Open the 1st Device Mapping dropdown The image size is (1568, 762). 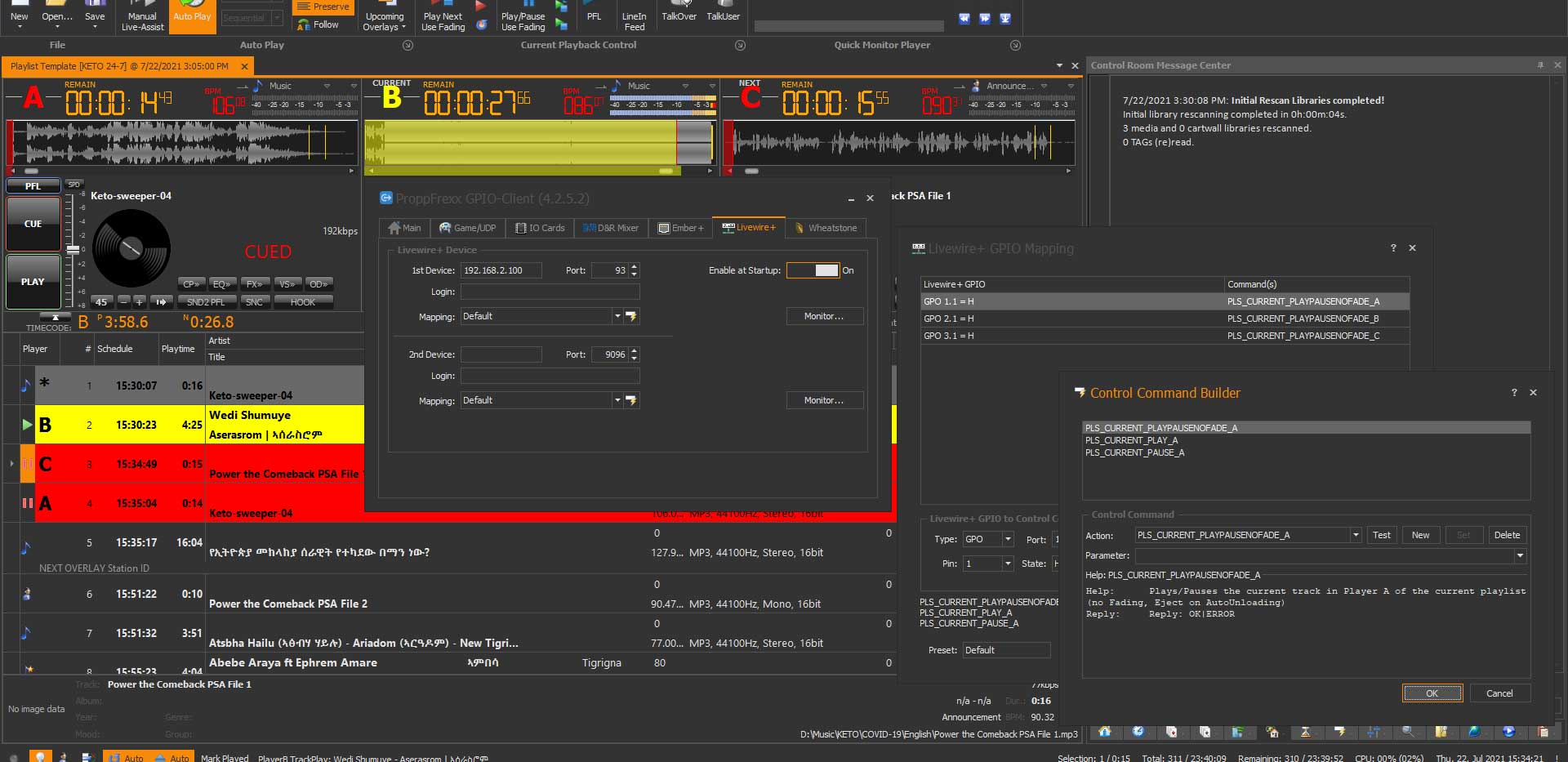[x=617, y=316]
